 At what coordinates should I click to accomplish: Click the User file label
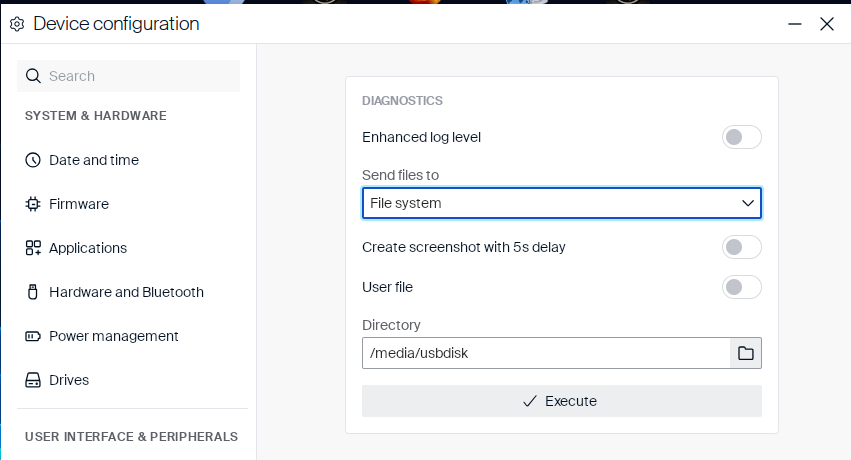point(388,287)
